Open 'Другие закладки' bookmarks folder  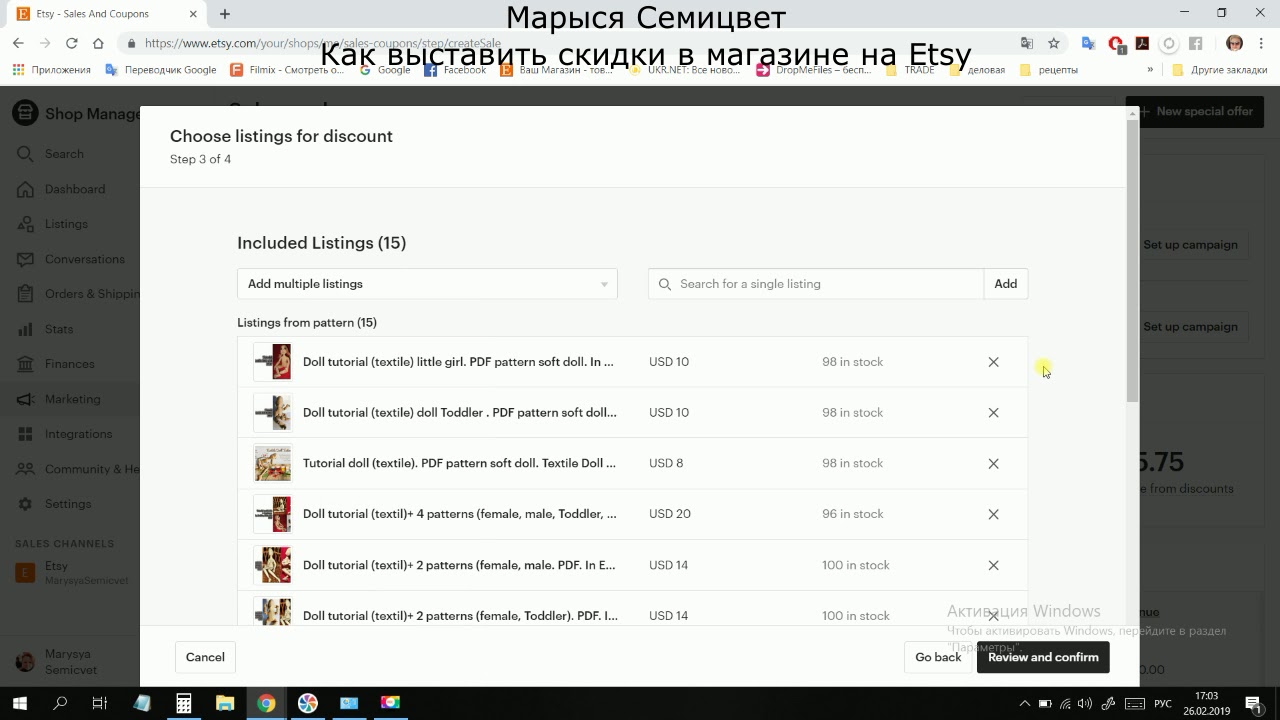1220,70
